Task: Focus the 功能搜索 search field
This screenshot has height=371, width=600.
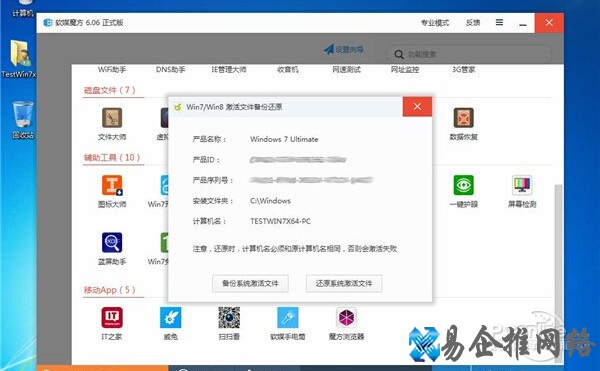Action: [x=470, y=54]
